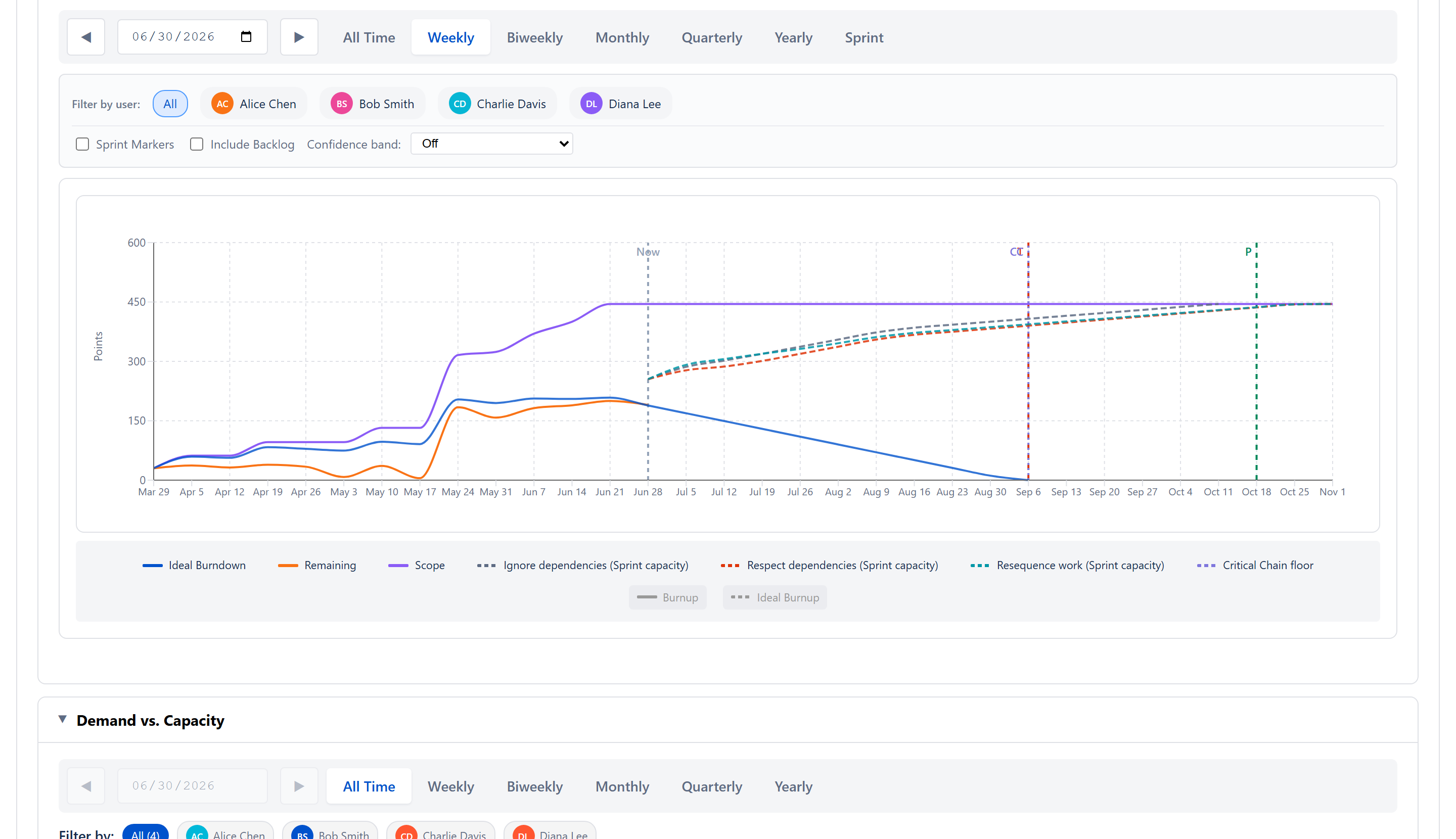Click the disabled Demand date field
This screenshot has width=1456, height=839.
pos(193,786)
